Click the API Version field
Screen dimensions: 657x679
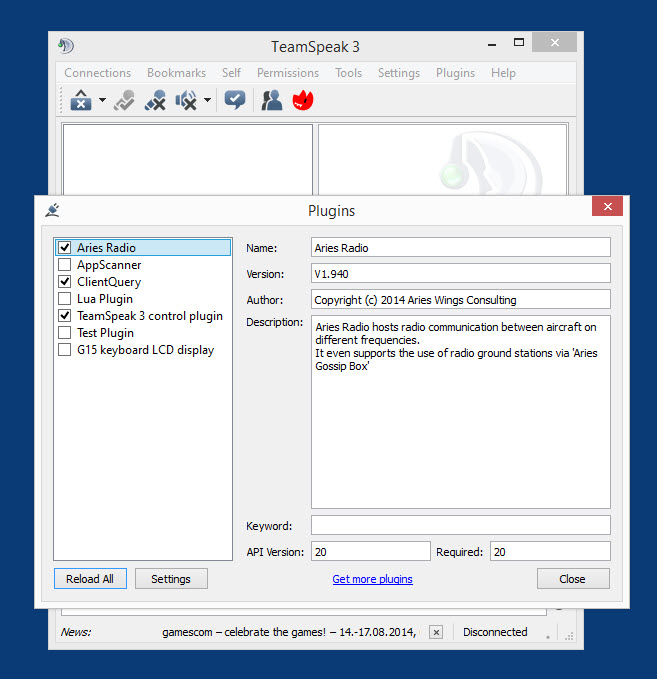pyautogui.click(x=371, y=551)
